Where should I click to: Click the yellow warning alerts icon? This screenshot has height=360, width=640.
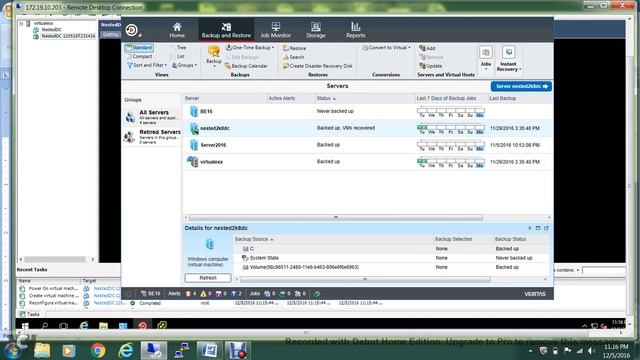pyautogui.click(x=203, y=293)
